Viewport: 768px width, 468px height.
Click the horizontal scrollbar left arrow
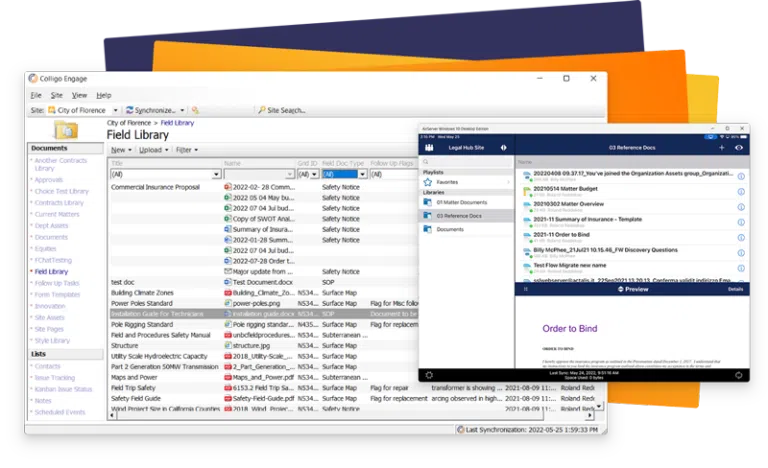point(112,415)
